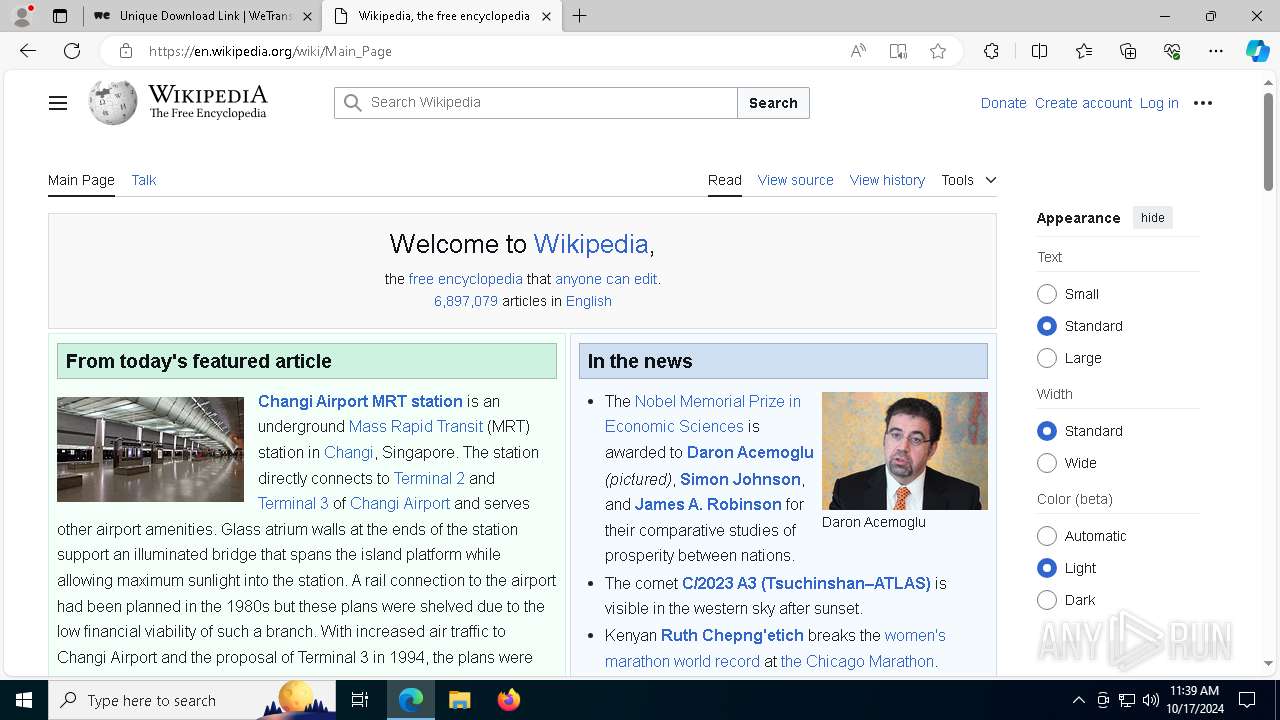The width and height of the screenshot is (1280, 720).
Task: Go back to previous page
Action: pos(28,51)
